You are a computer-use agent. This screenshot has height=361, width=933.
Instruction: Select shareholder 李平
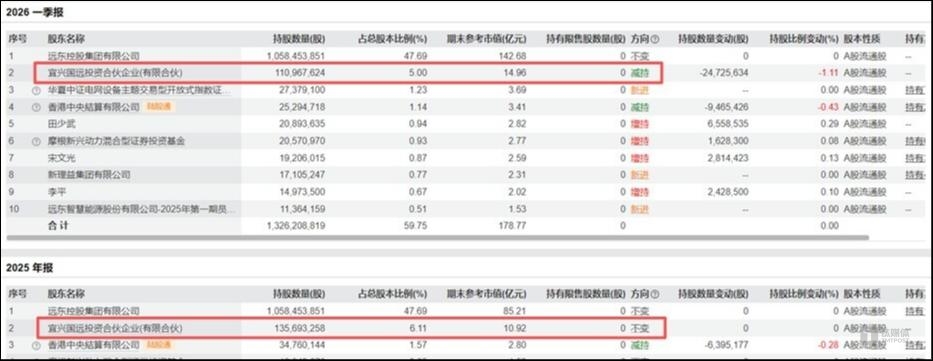(57, 192)
